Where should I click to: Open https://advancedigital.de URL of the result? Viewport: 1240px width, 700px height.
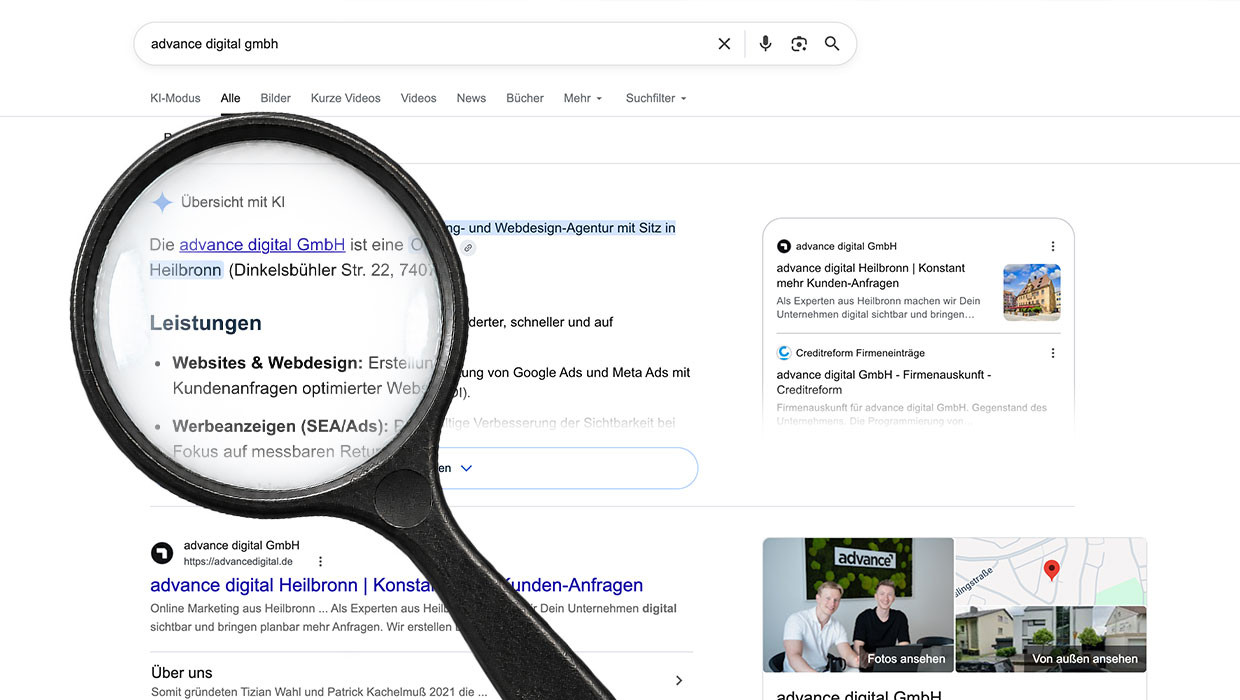point(238,562)
